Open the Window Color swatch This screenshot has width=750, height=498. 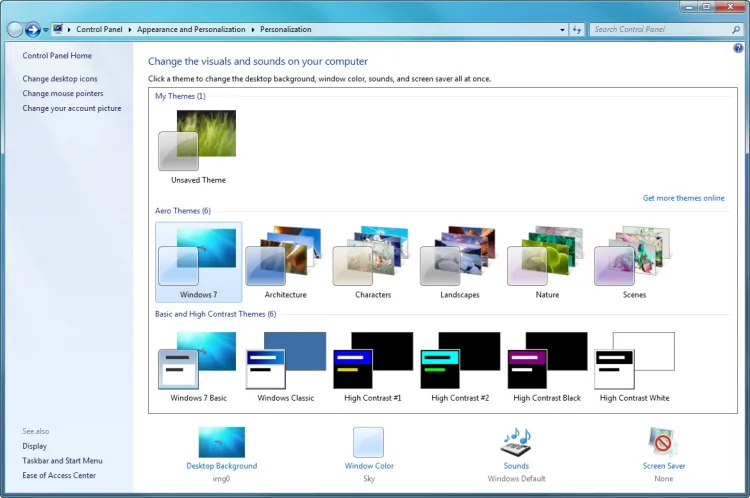click(368, 442)
